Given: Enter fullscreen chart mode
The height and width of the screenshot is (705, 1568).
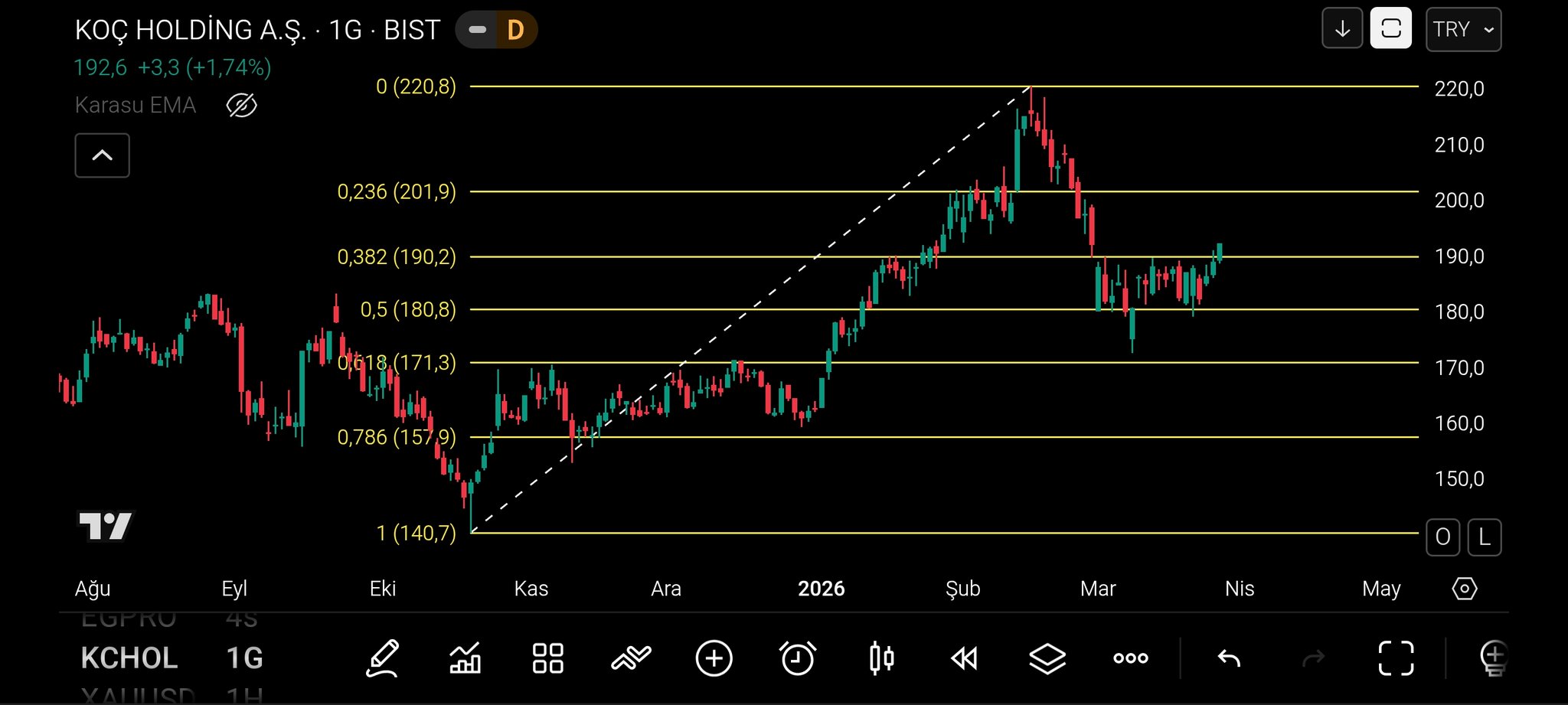Looking at the screenshot, I should coord(1396,658).
